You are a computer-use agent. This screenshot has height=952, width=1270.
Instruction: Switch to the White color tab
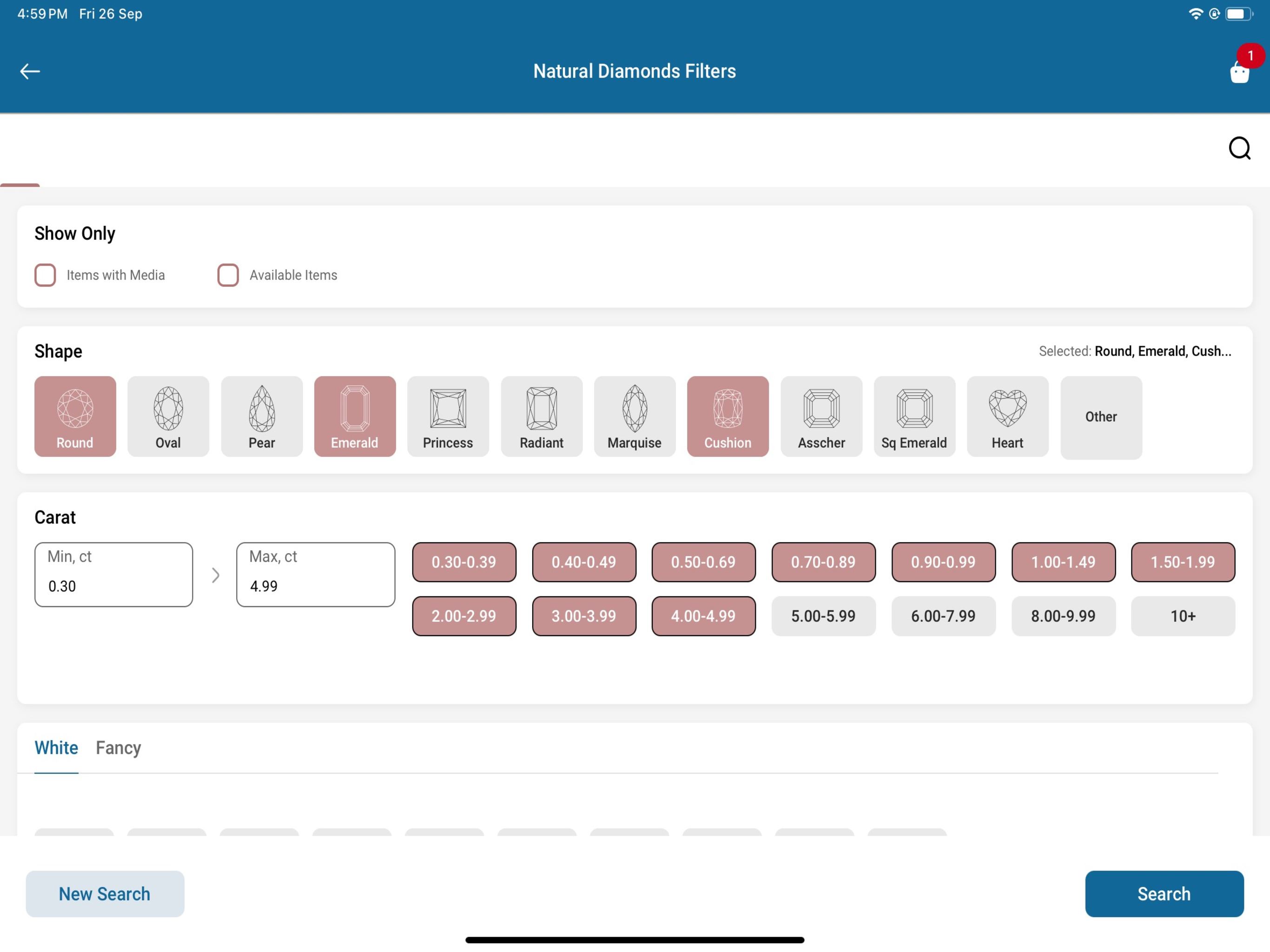(56, 748)
